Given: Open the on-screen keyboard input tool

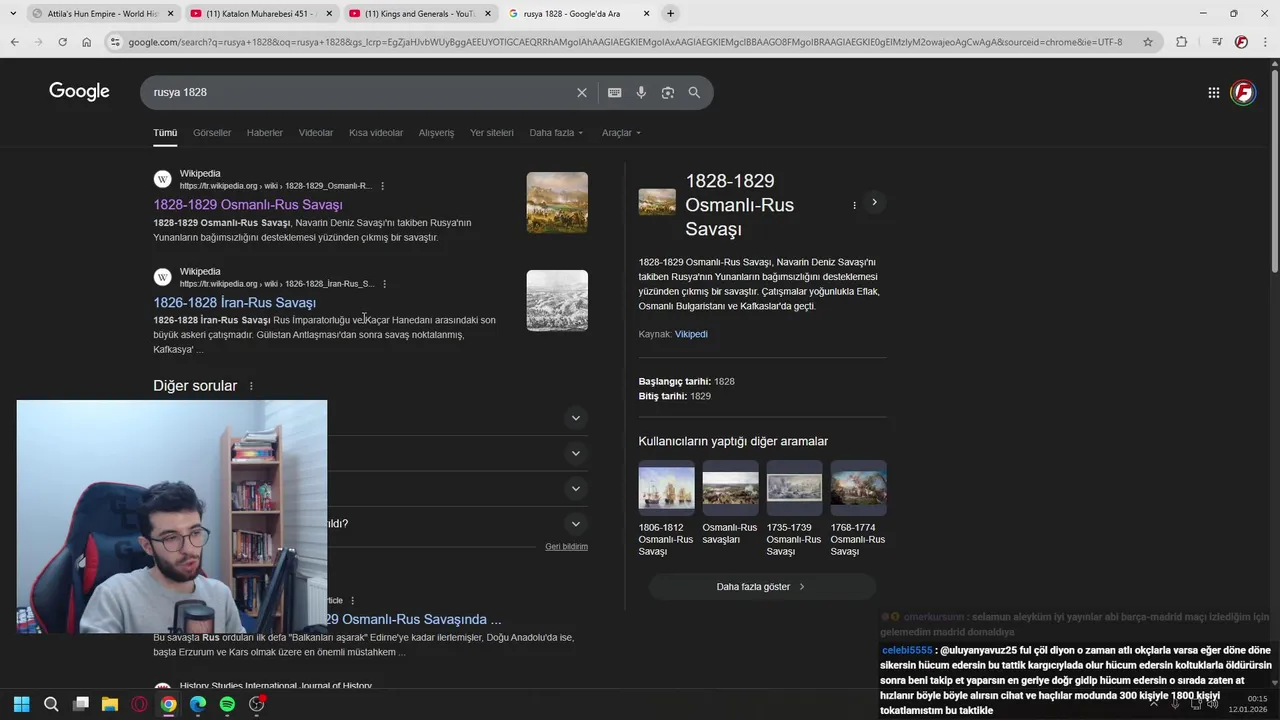Looking at the screenshot, I should click(x=615, y=92).
